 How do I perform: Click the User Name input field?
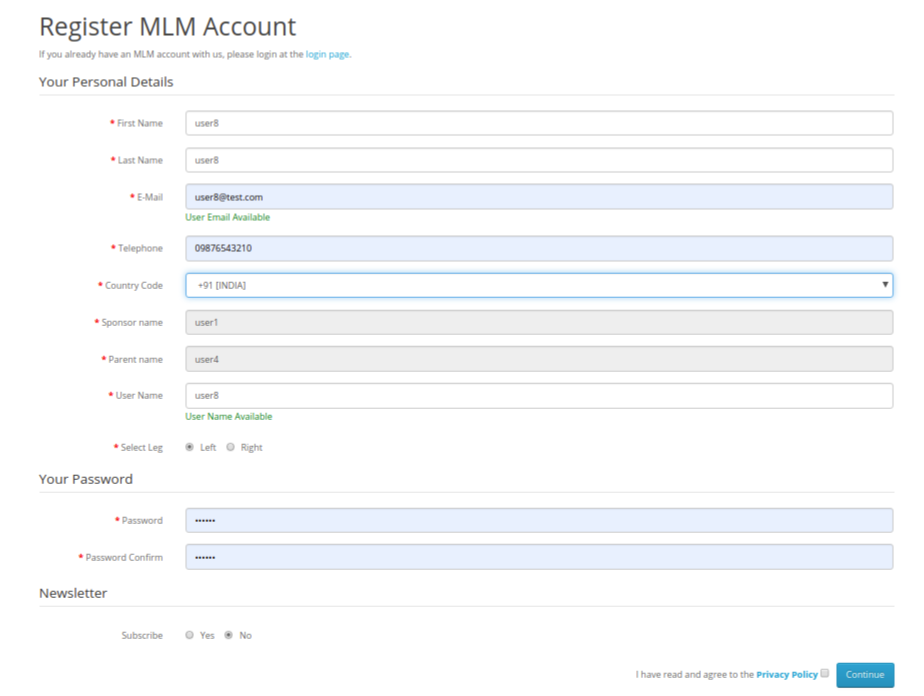[x=540, y=395]
